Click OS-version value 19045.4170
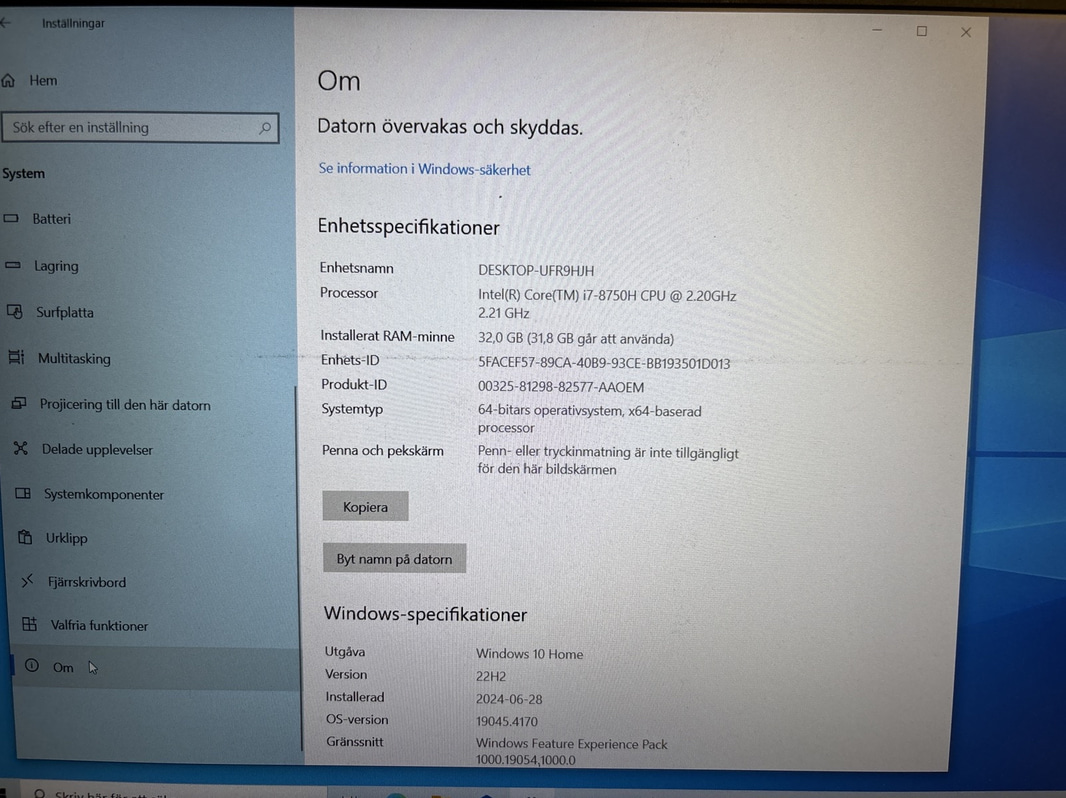Viewport: 1066px width, 798px height. pyautogui.click(x=506, y=721)
